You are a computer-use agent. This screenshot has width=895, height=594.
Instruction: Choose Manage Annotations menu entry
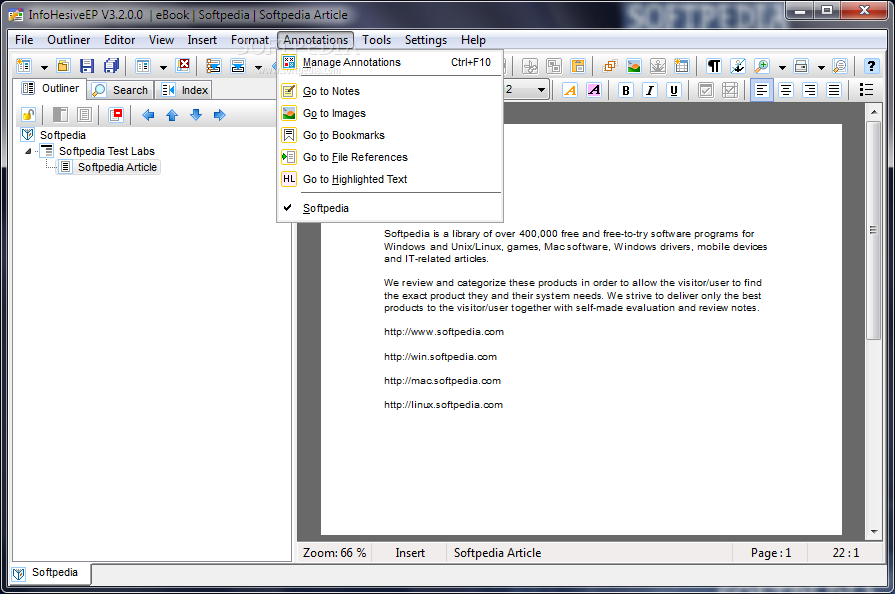click(x=390, y=62)
